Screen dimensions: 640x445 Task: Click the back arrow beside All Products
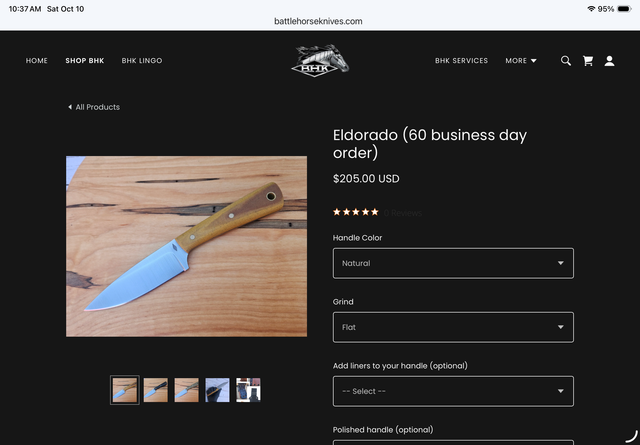(70, 107)
